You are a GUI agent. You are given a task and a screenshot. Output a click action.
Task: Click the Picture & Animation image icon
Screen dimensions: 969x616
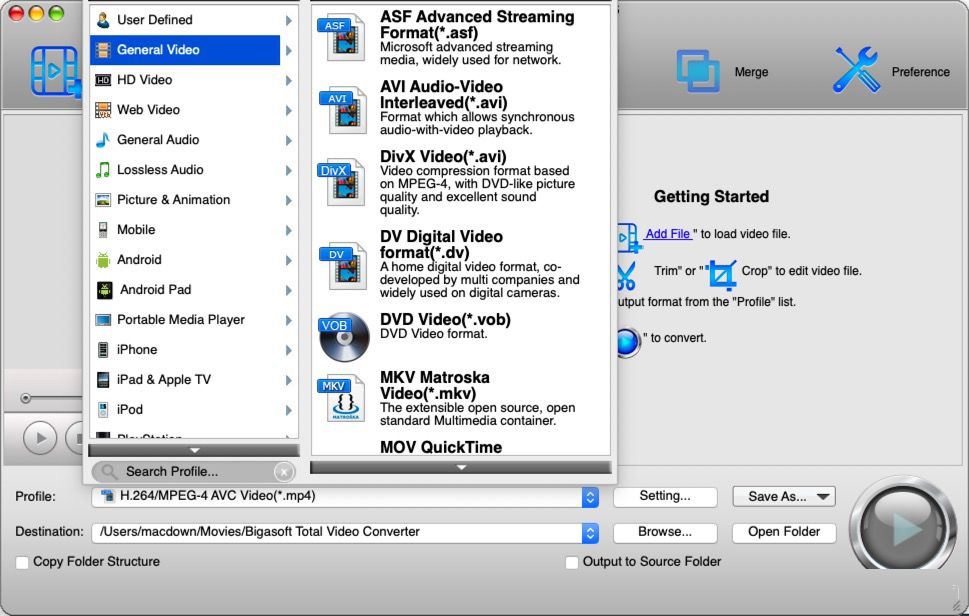click(103, 200)
